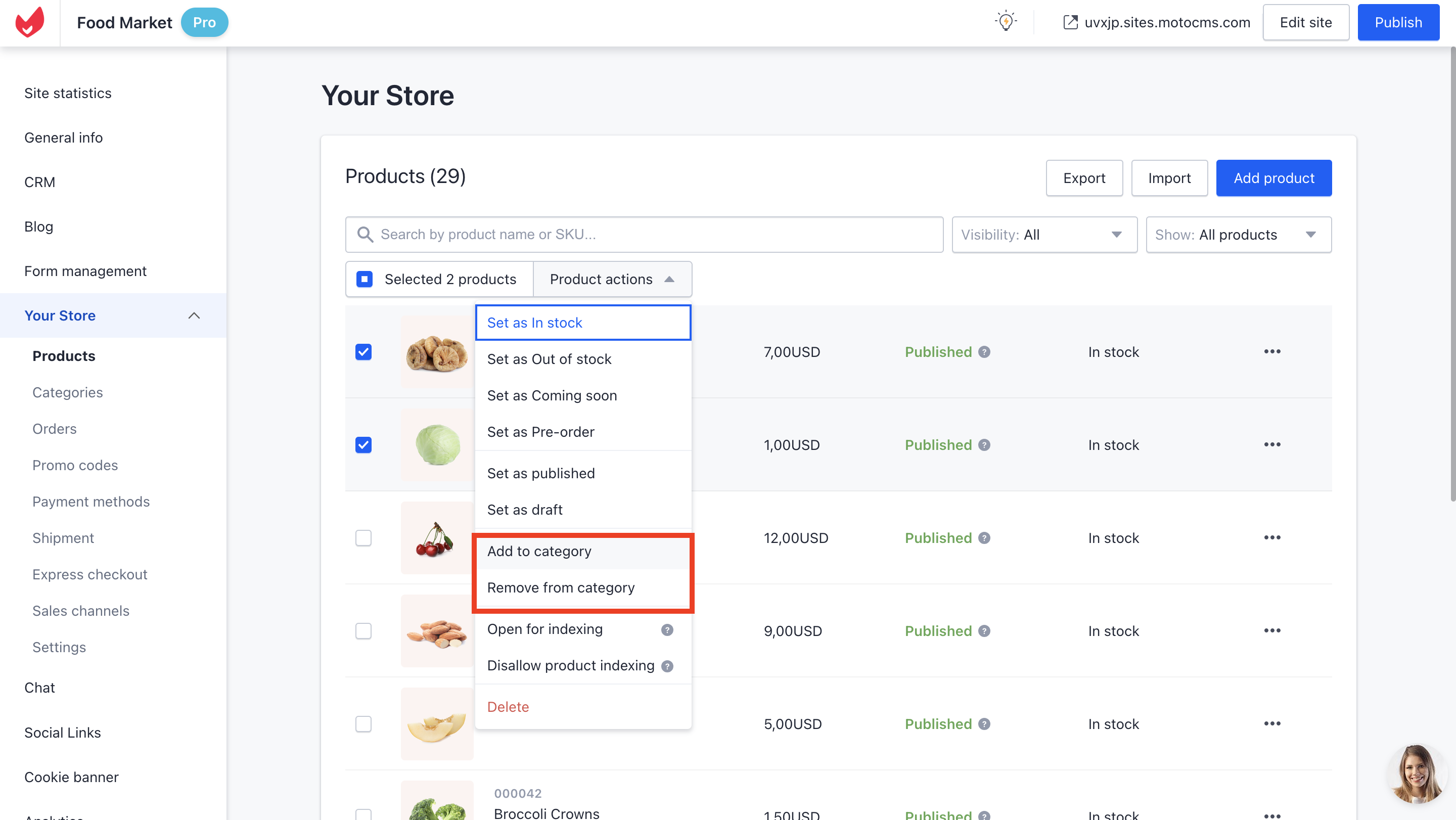Choose Set as Pre-order
The height and width of the screenshot is (820, 1456).
coord(583,432)
